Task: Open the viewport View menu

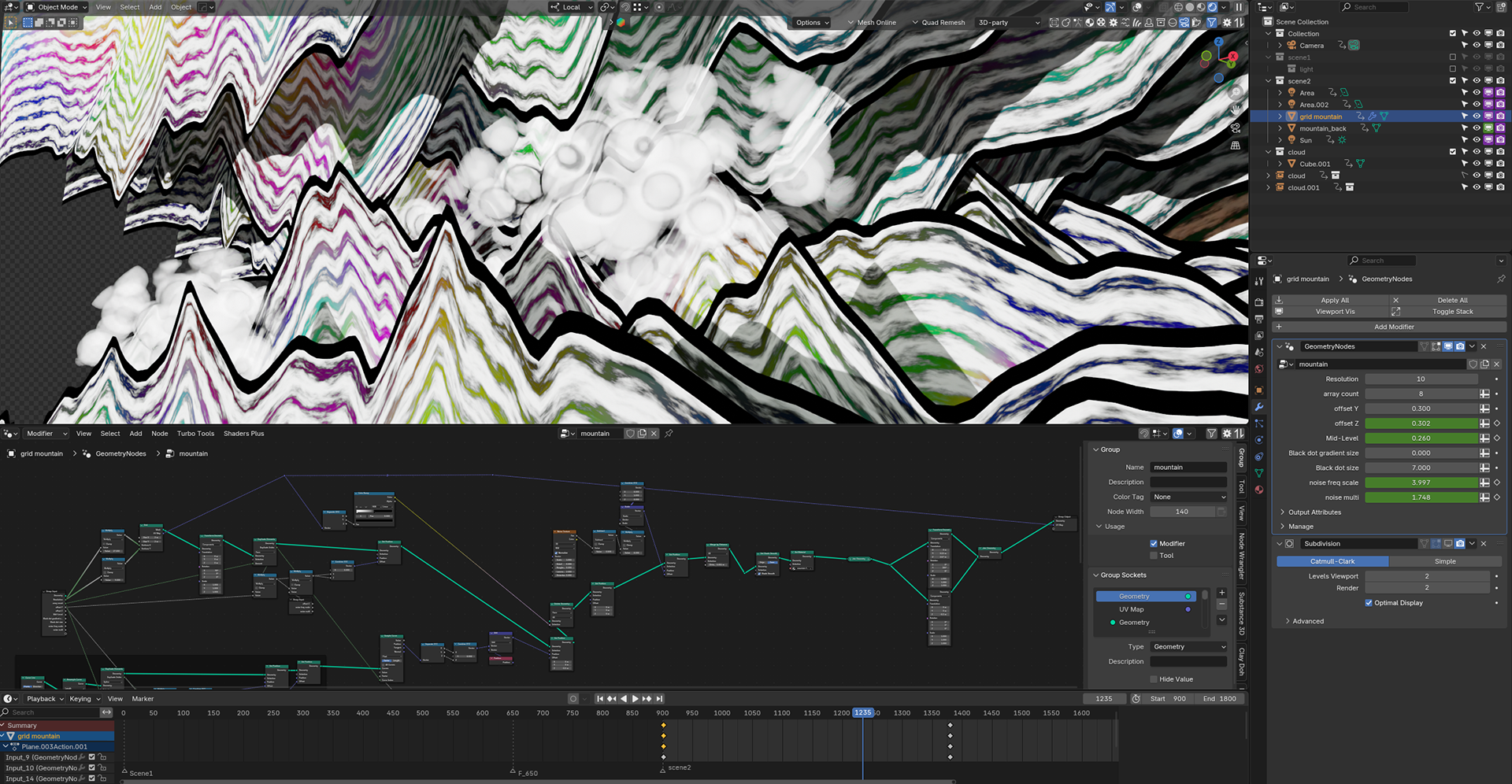Action: point(103,7)
